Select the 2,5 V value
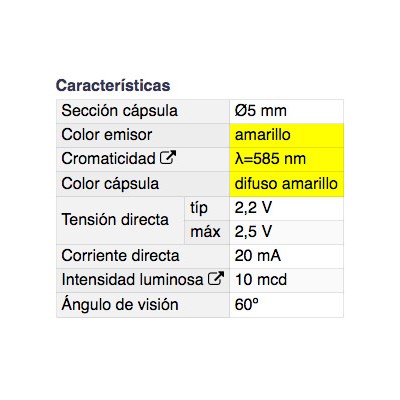The width and height of the screenshot is (400, 400). coord(253,232)
